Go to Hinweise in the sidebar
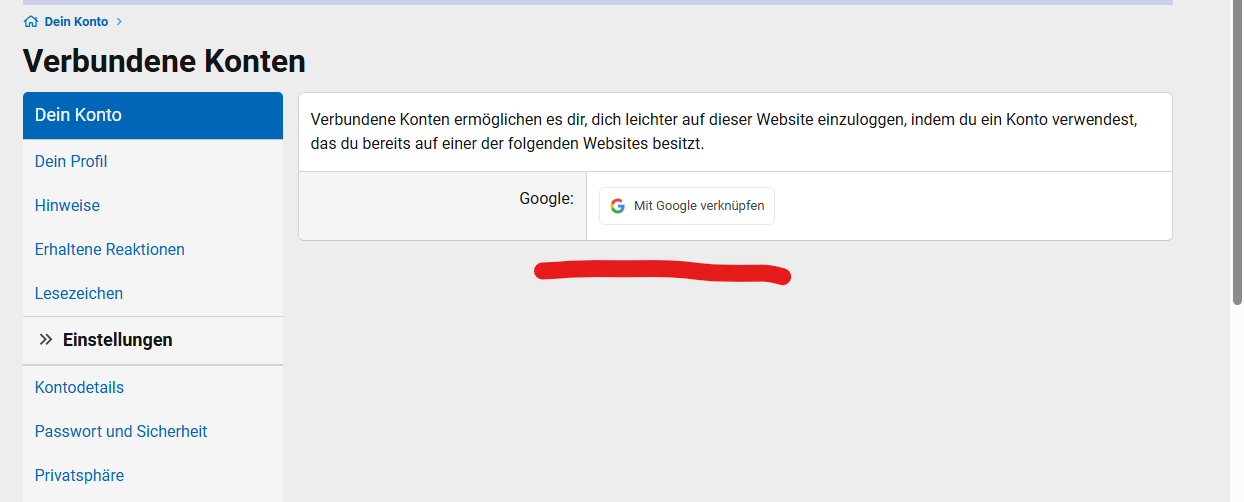This screenshot has height=502, width=1244. tap(67, 205)
